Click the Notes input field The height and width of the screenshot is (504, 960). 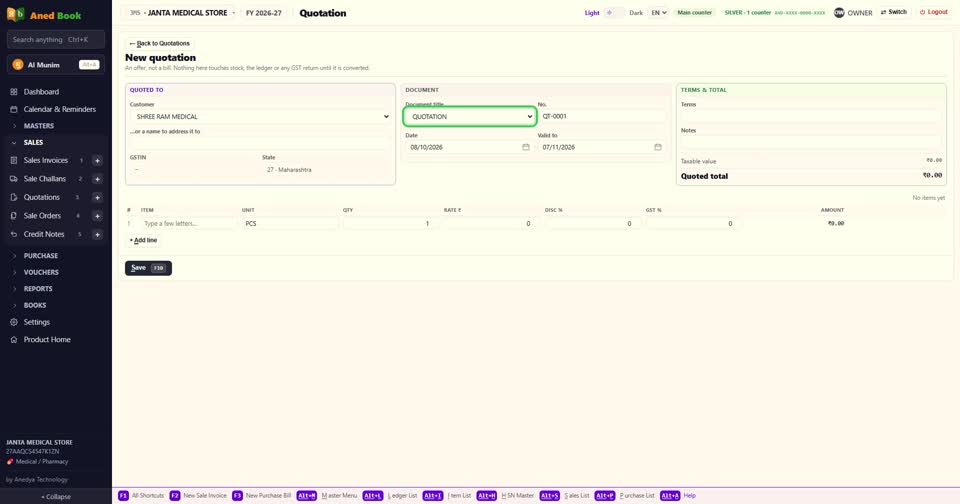coord(811,143)
